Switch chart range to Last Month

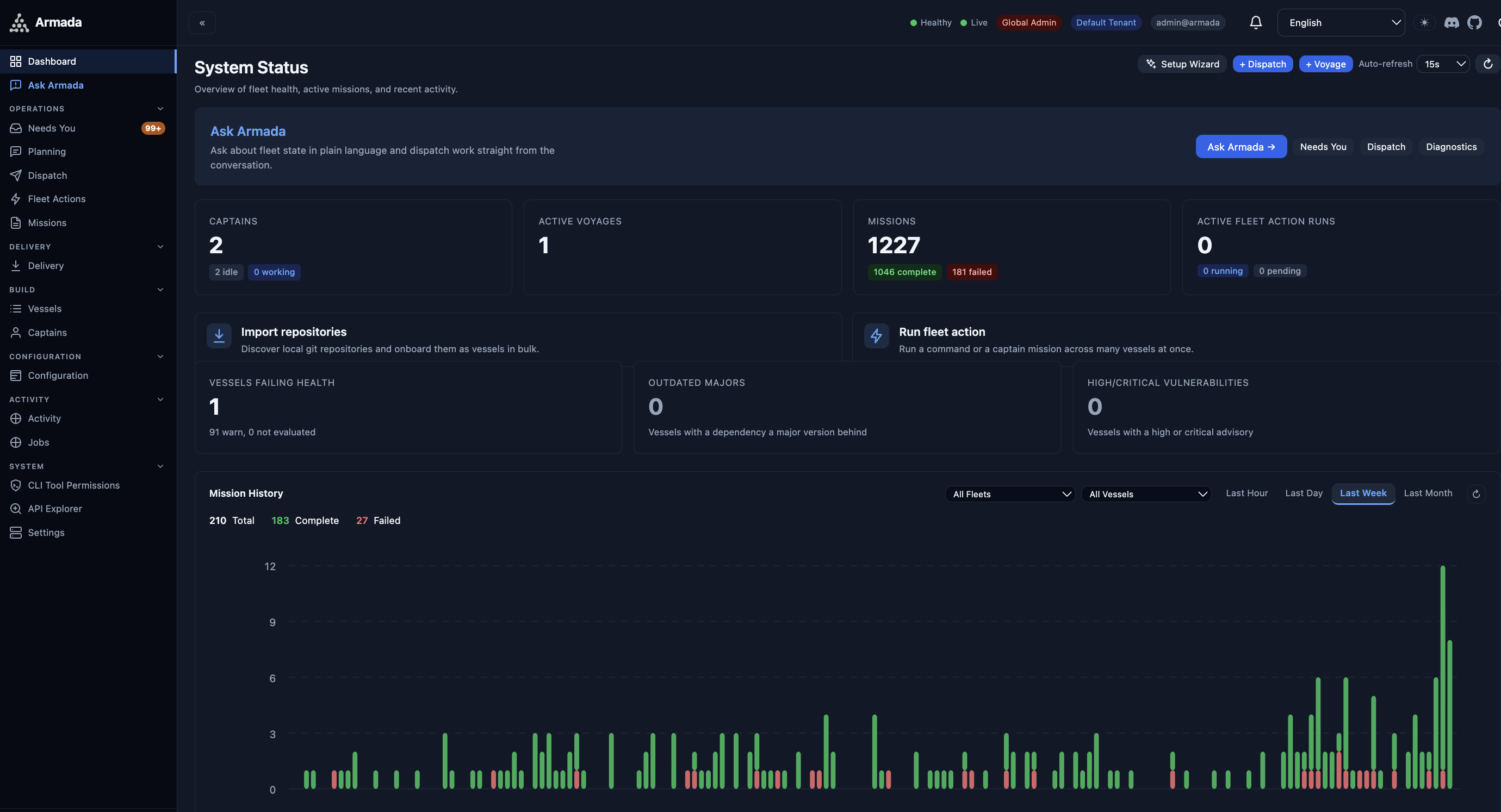pos(1428,494)
